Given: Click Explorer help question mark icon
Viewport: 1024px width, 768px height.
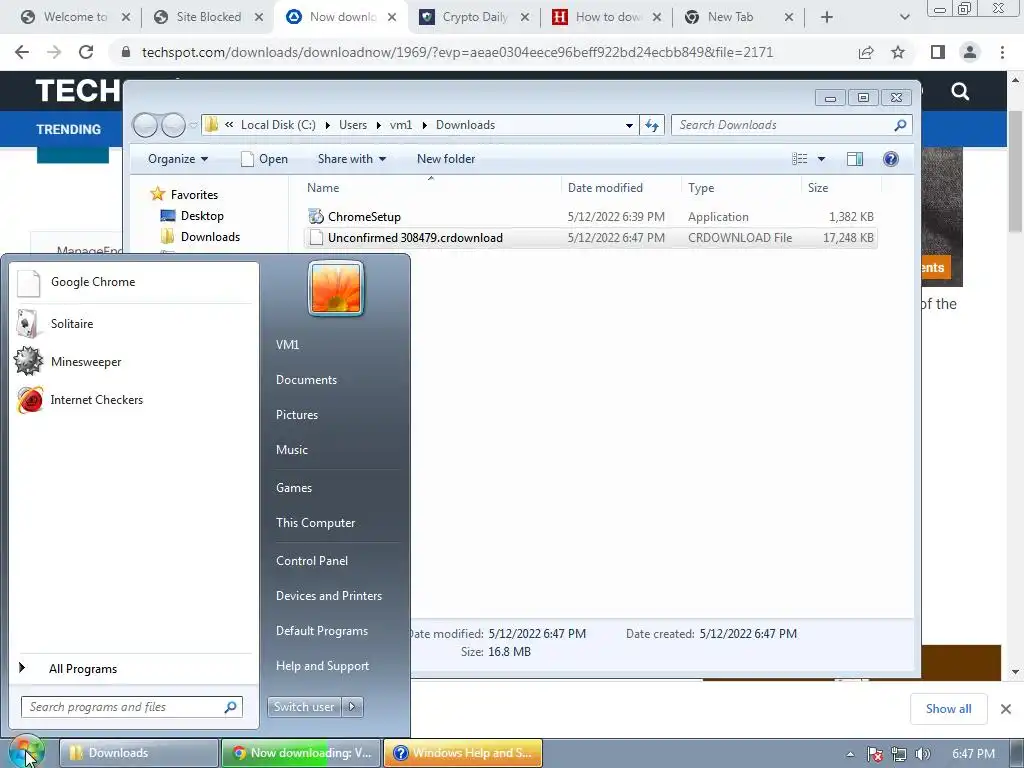Looking at the screenshot, I should (891, 159).
